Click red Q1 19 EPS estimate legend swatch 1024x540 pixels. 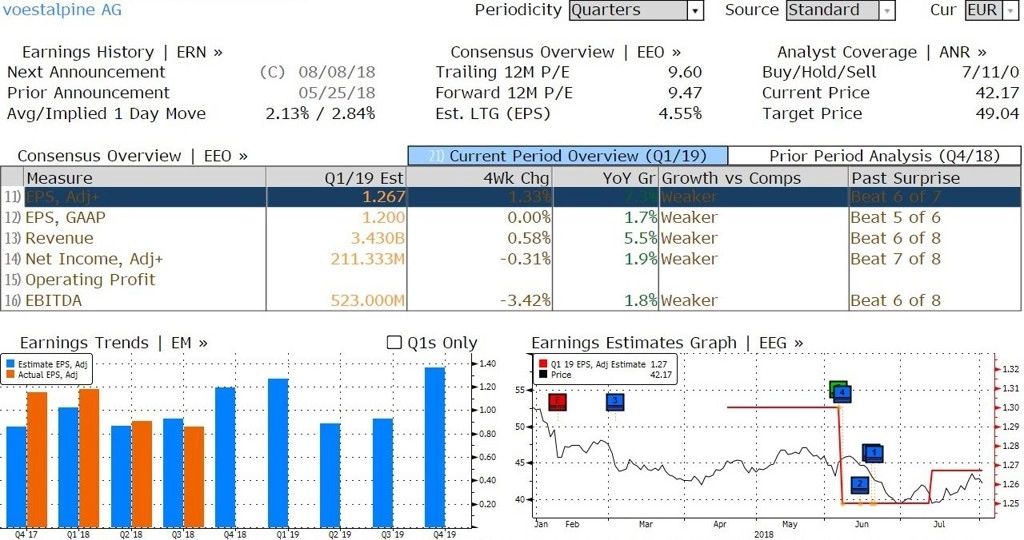543,364
